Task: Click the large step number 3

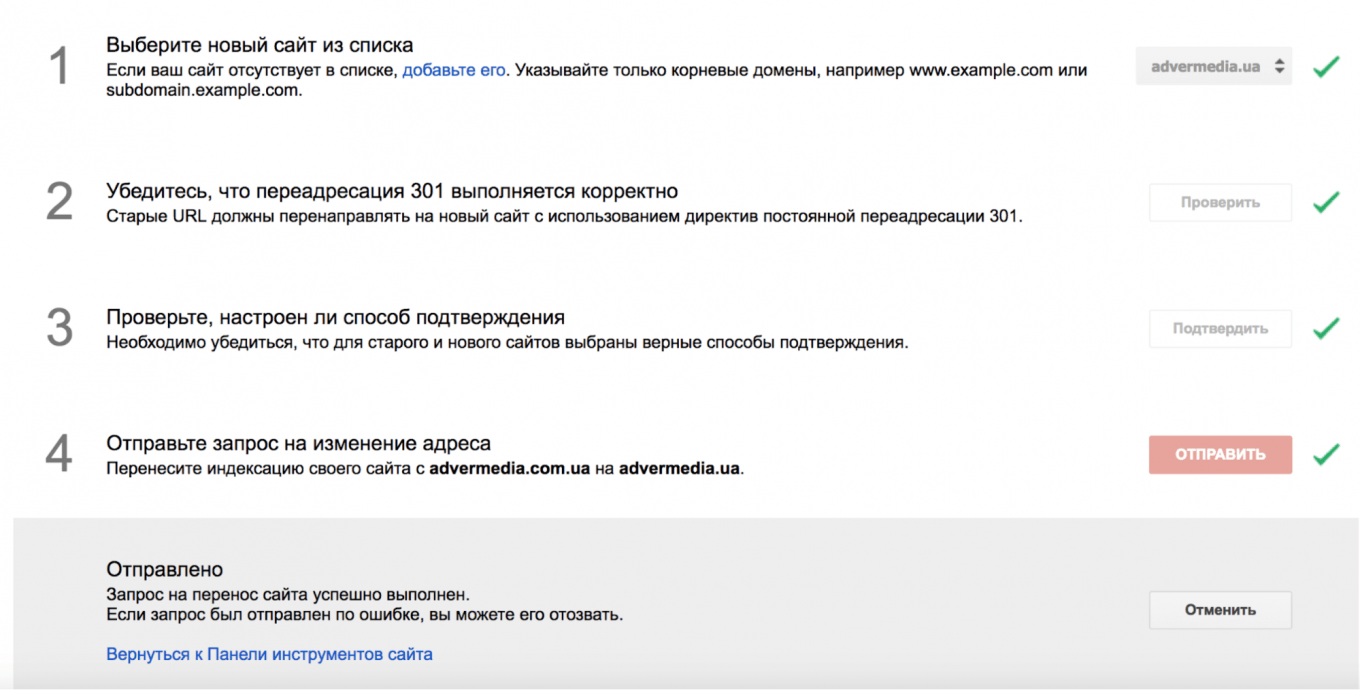Action: (60, 328)
